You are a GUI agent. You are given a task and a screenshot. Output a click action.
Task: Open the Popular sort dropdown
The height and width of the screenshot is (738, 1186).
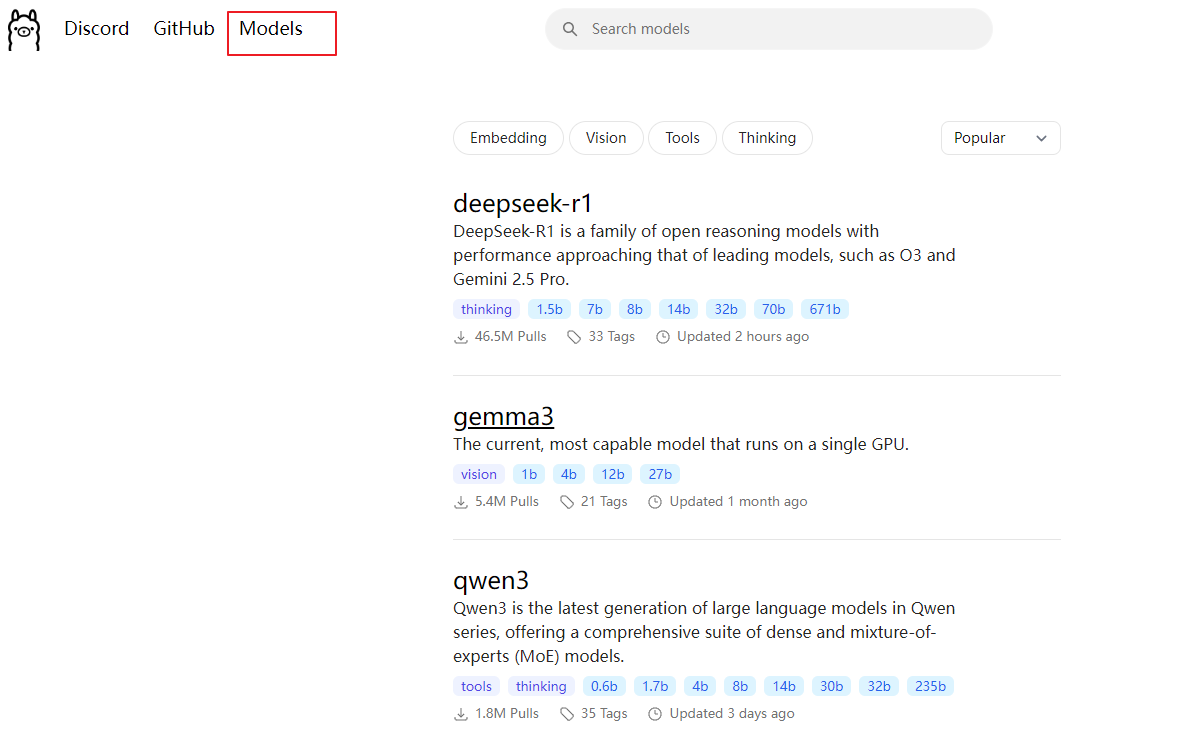pyautogui.click(x=1001, y=138)
